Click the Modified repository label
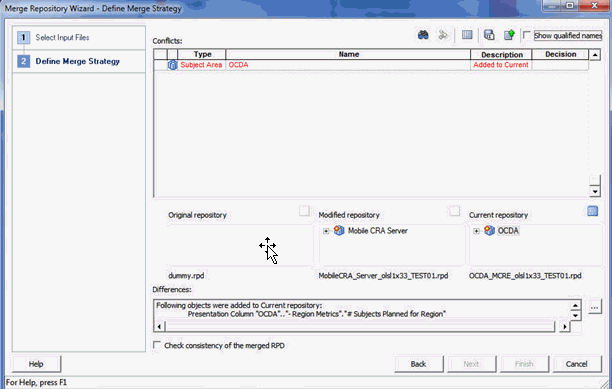The width and height of the screenshot is (612, 389). 349,215
